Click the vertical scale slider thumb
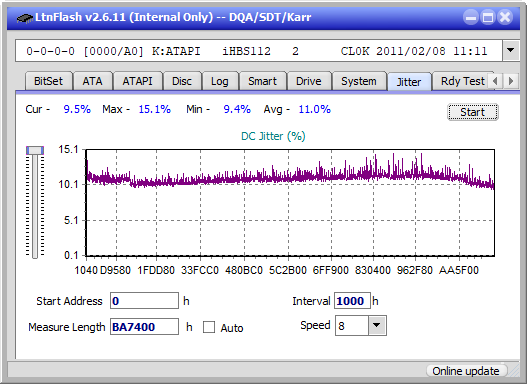This screenshot has height=384, width=527. (35, 150)
